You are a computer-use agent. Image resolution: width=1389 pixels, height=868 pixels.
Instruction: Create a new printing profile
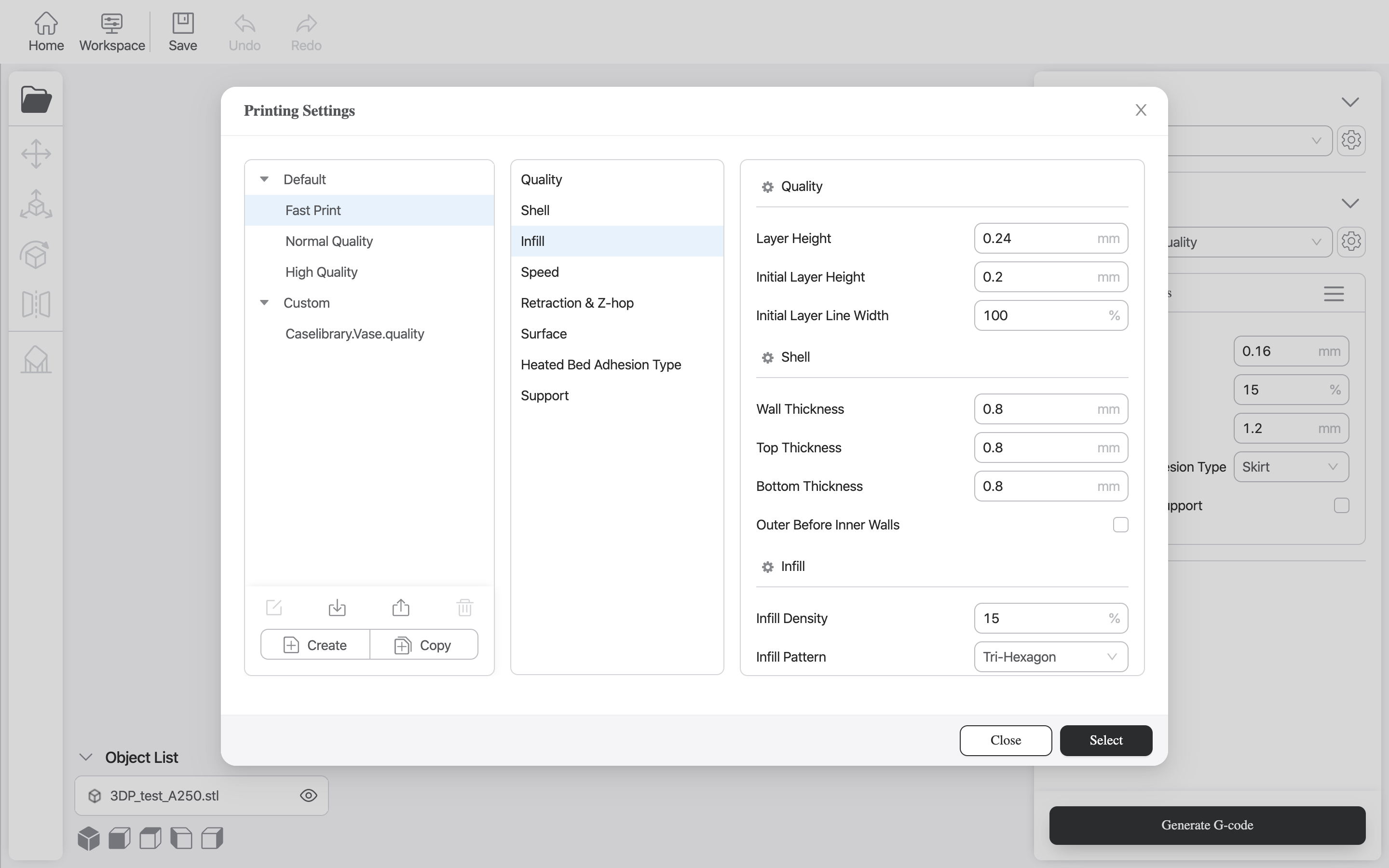tap(314, 644)
